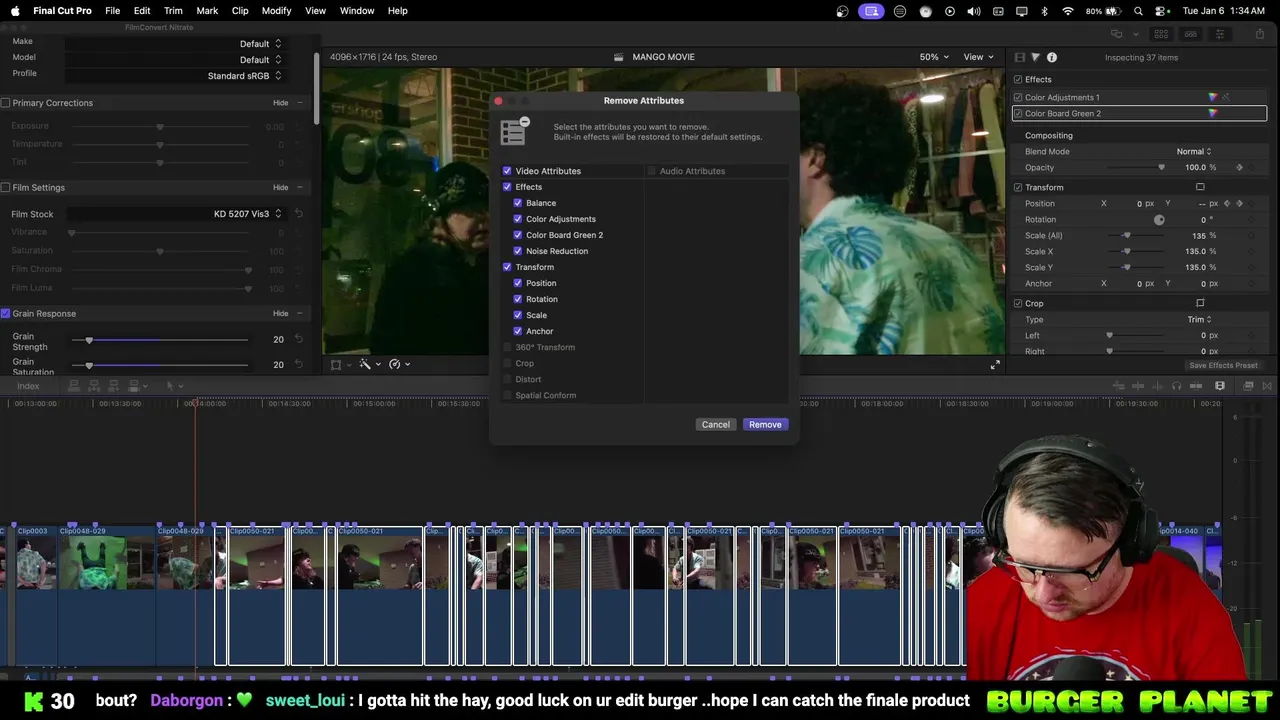Open Crop Type Trim dropdown
Screen dimensions: 1280x720
pos(1199,319)
